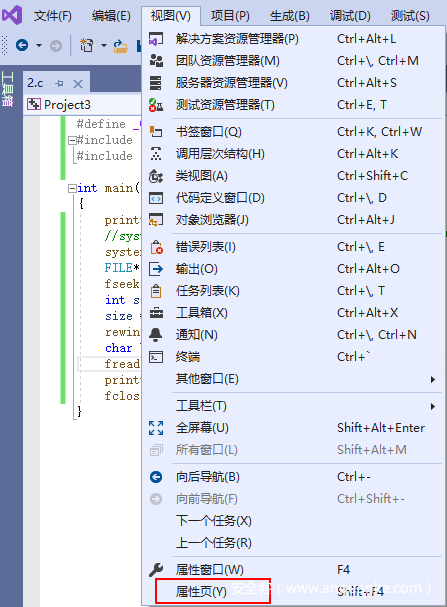Click the Class View icon

[156, 176]
